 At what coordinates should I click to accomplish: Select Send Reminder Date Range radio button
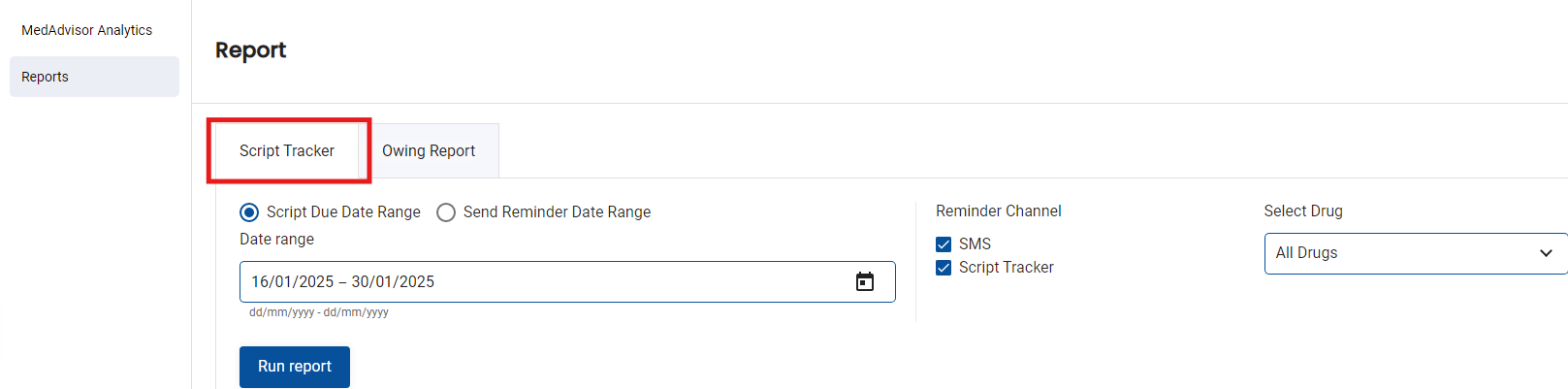click(446, 212)
